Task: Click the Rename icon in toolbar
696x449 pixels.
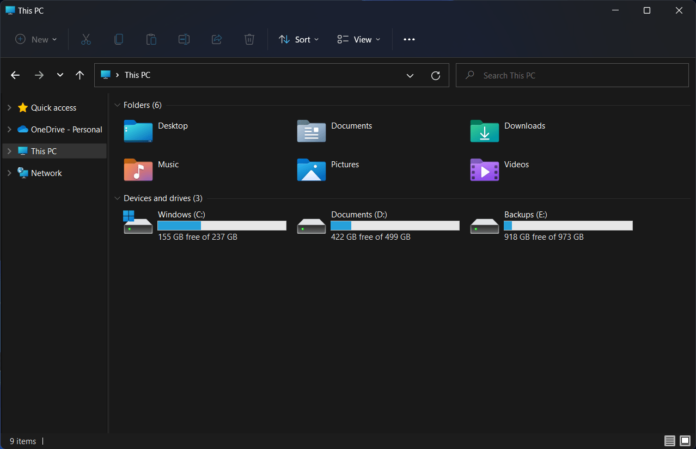Action: coord(184,39)
